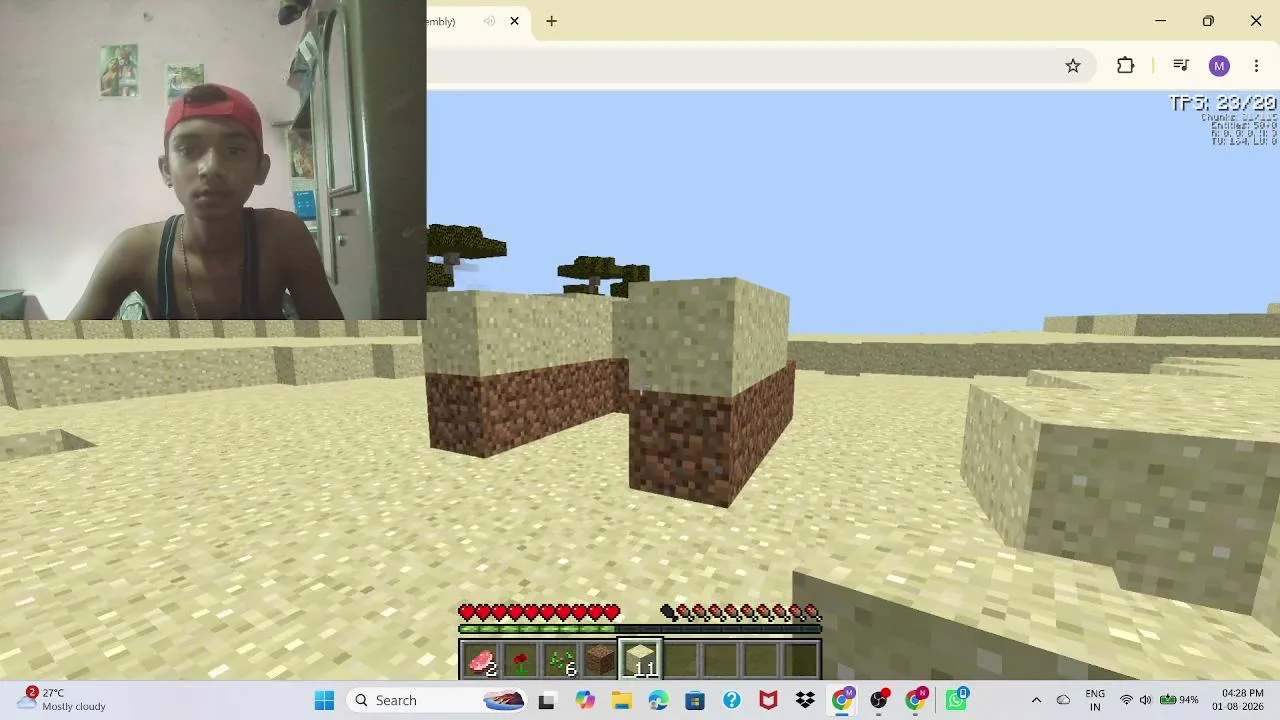This screenshot has height=720, width=1280.
Task: Open WhatsApp from the taskbar
Action: point(955,700)
